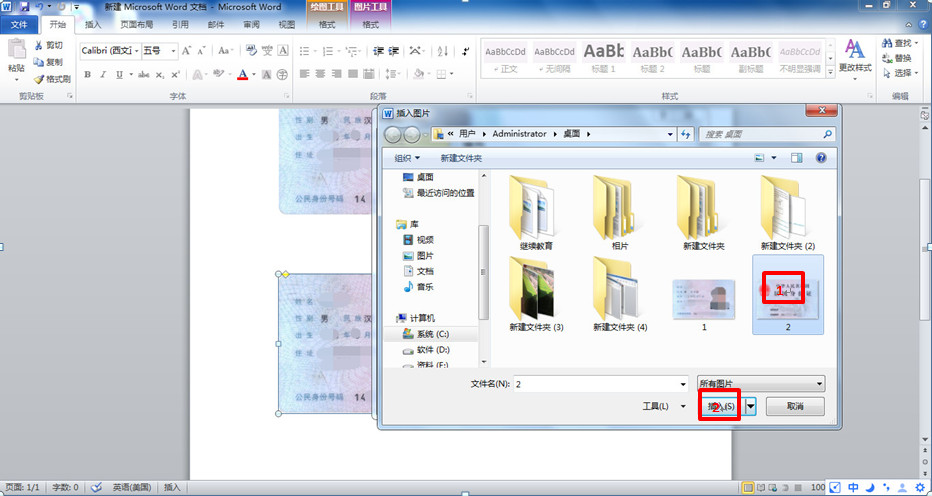Select the 相片 folder

(620, 213)
